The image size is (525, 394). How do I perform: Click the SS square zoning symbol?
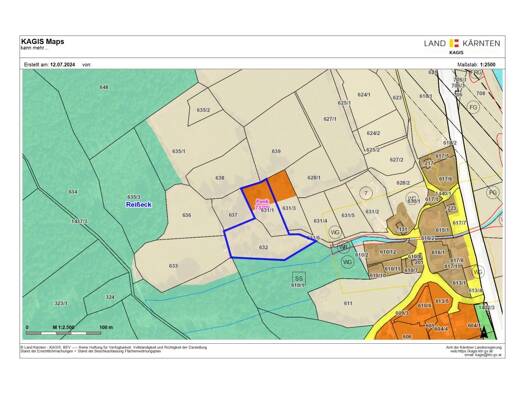coord(299,278)
